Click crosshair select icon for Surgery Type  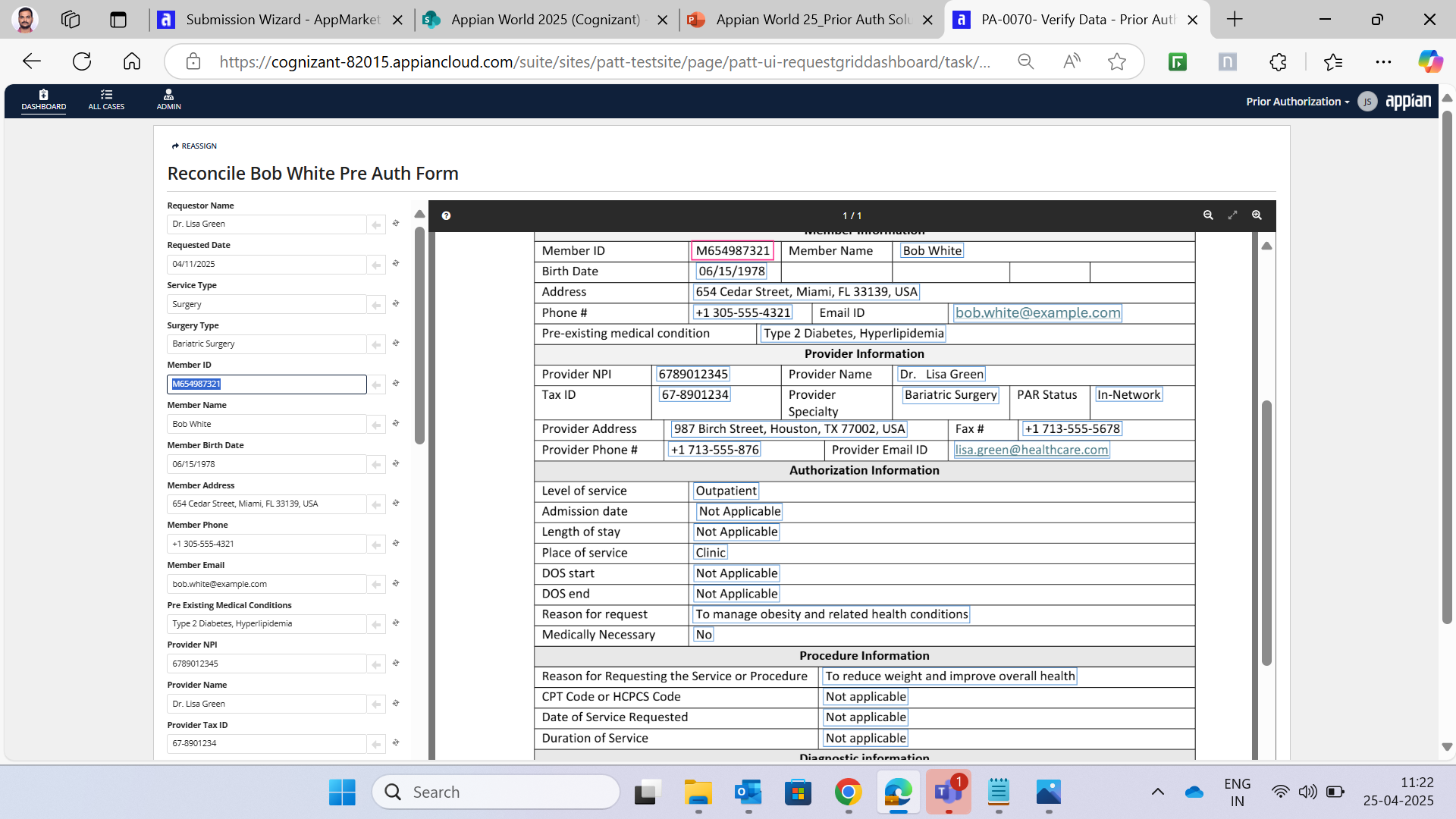click(396, 344)
